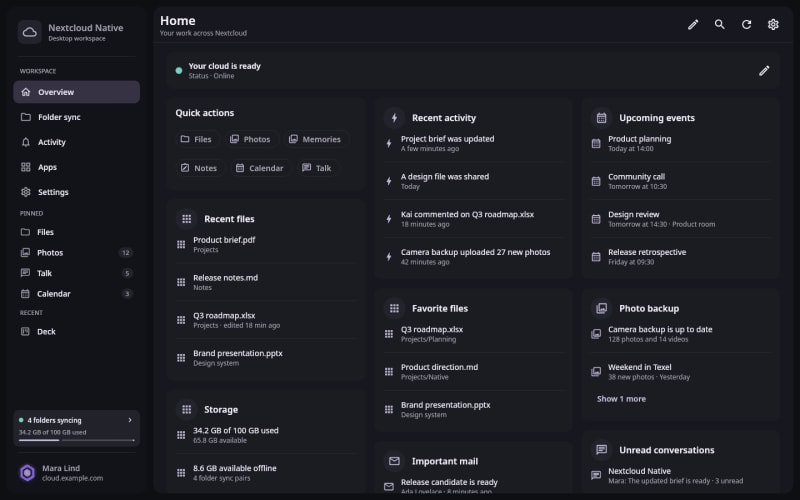Open Release notes.md in Recent files
This screenshot has width=800, height=500.
pyautogui.click(x=265, y=282)
